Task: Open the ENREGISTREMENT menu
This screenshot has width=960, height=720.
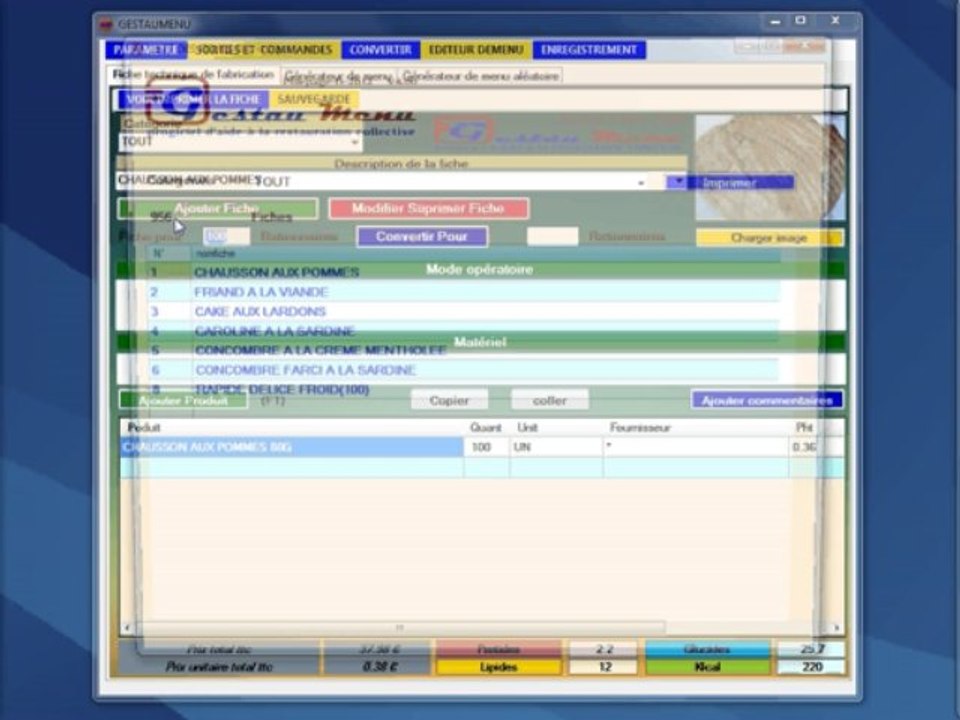Action: (589, 50)
